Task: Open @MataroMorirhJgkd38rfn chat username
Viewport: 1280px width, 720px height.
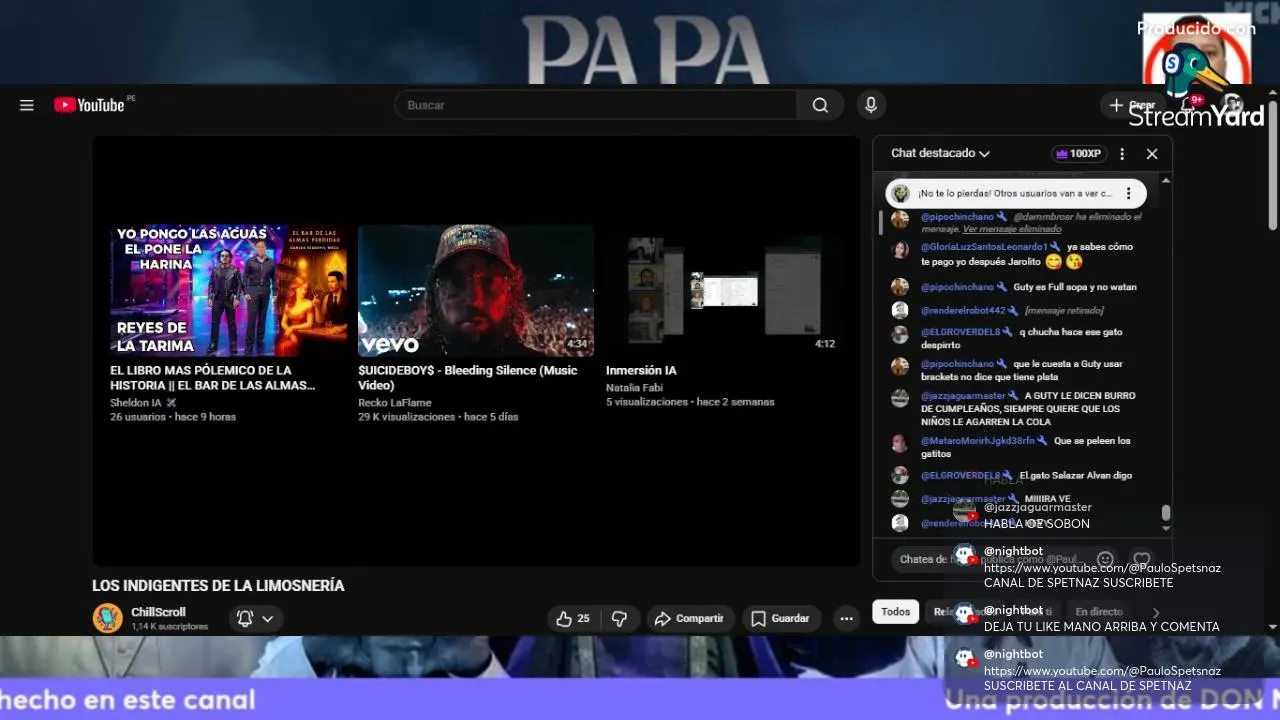Action: (978, 441)
